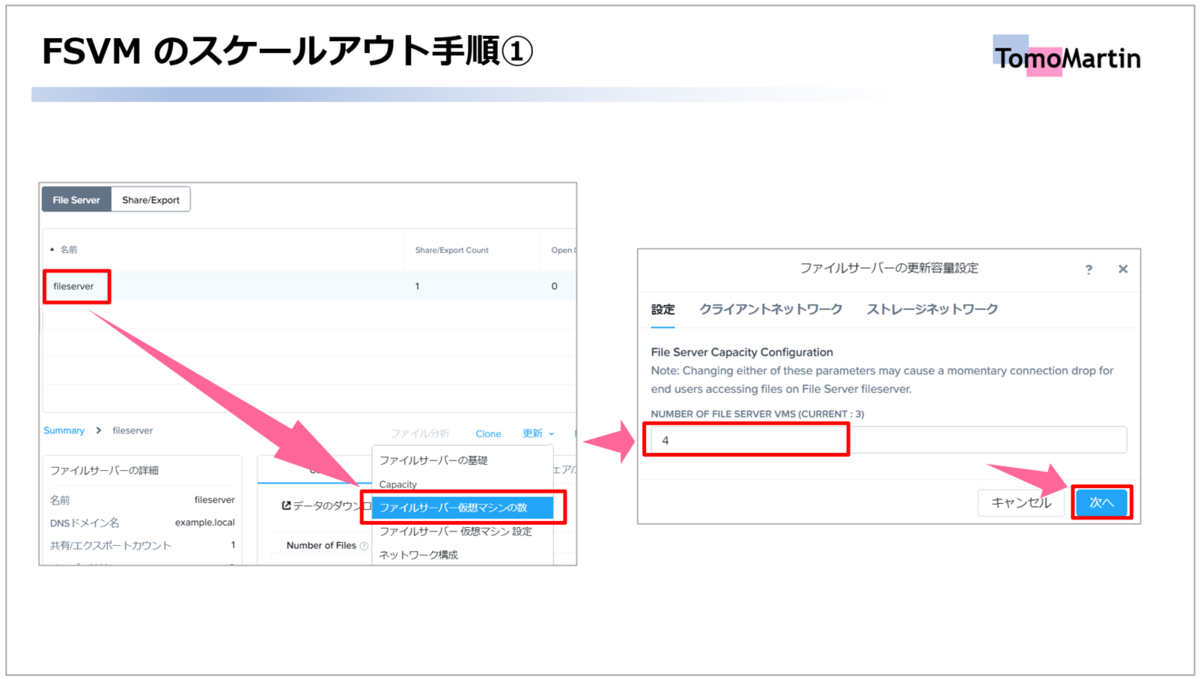Expand the 更新 dropdown menu

pyautogui.click(x=537, y=434)
